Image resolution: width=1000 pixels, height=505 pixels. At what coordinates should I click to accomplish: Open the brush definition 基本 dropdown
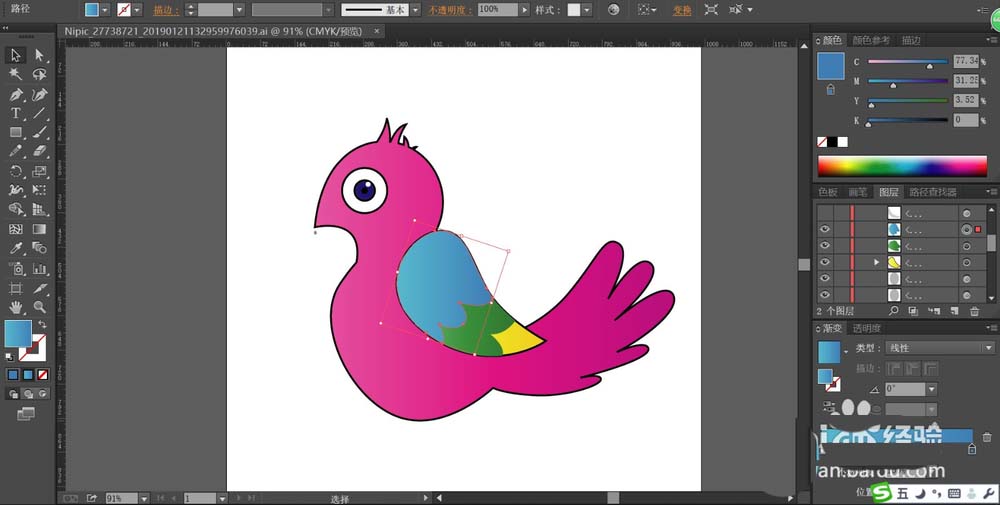pyautogui.click(x=415, y=10)
